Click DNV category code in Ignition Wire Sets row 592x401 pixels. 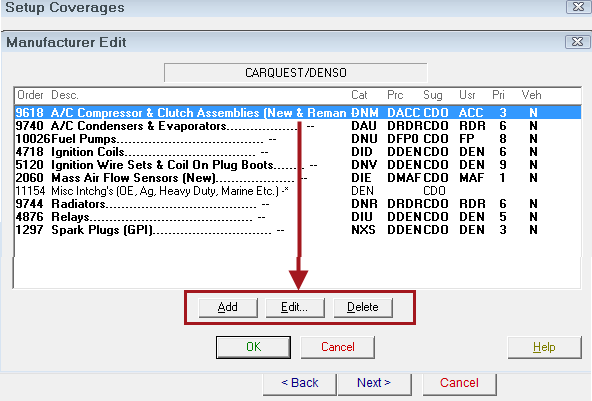[x=364, y=165]
